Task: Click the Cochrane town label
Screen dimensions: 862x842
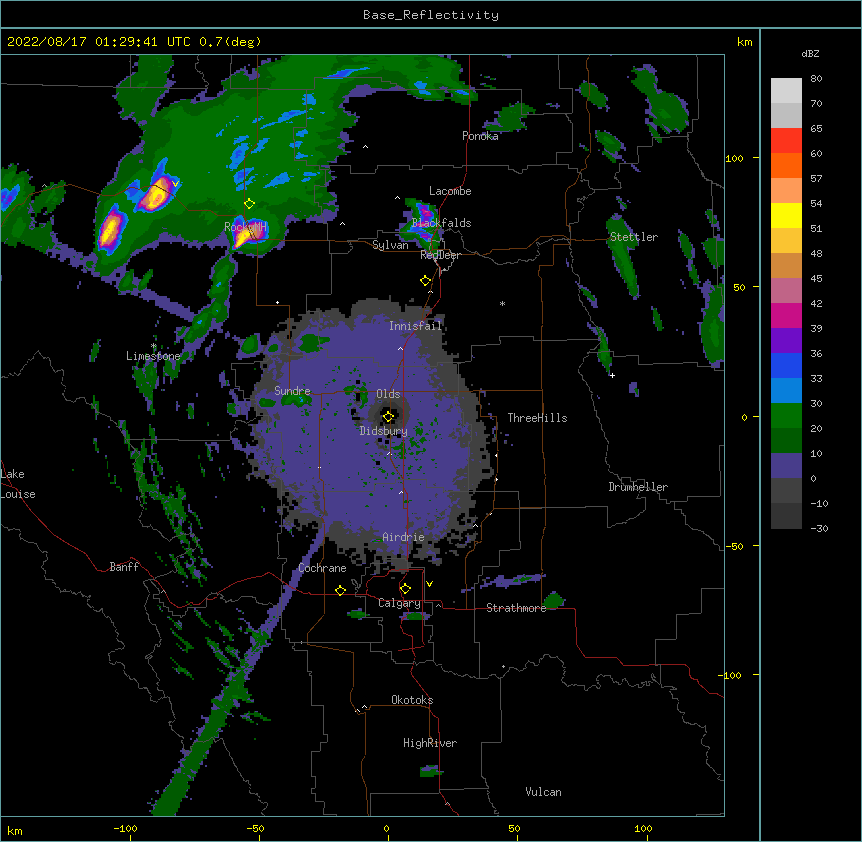Action: (x=322, y=568)
